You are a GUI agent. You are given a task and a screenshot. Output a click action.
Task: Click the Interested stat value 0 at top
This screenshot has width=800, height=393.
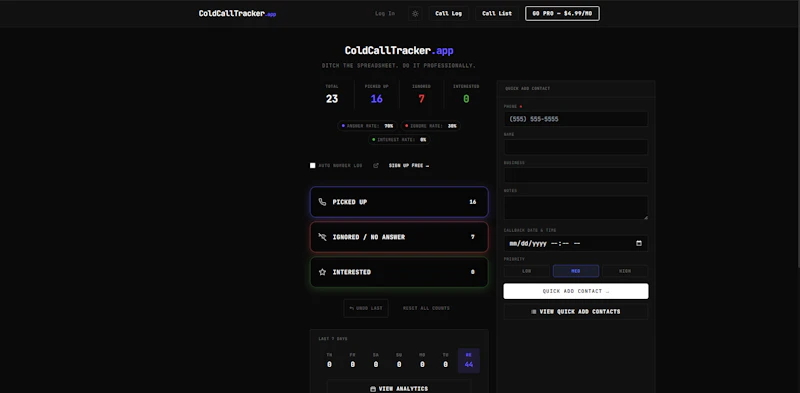pos(466,99)
